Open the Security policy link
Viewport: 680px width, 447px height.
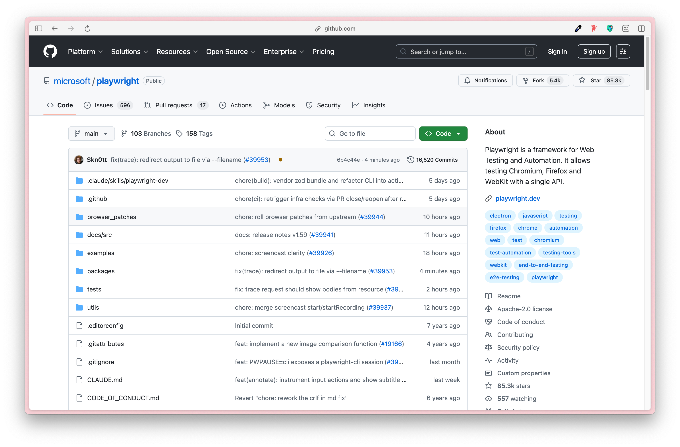pyautogui.click(x=518, y=347)
